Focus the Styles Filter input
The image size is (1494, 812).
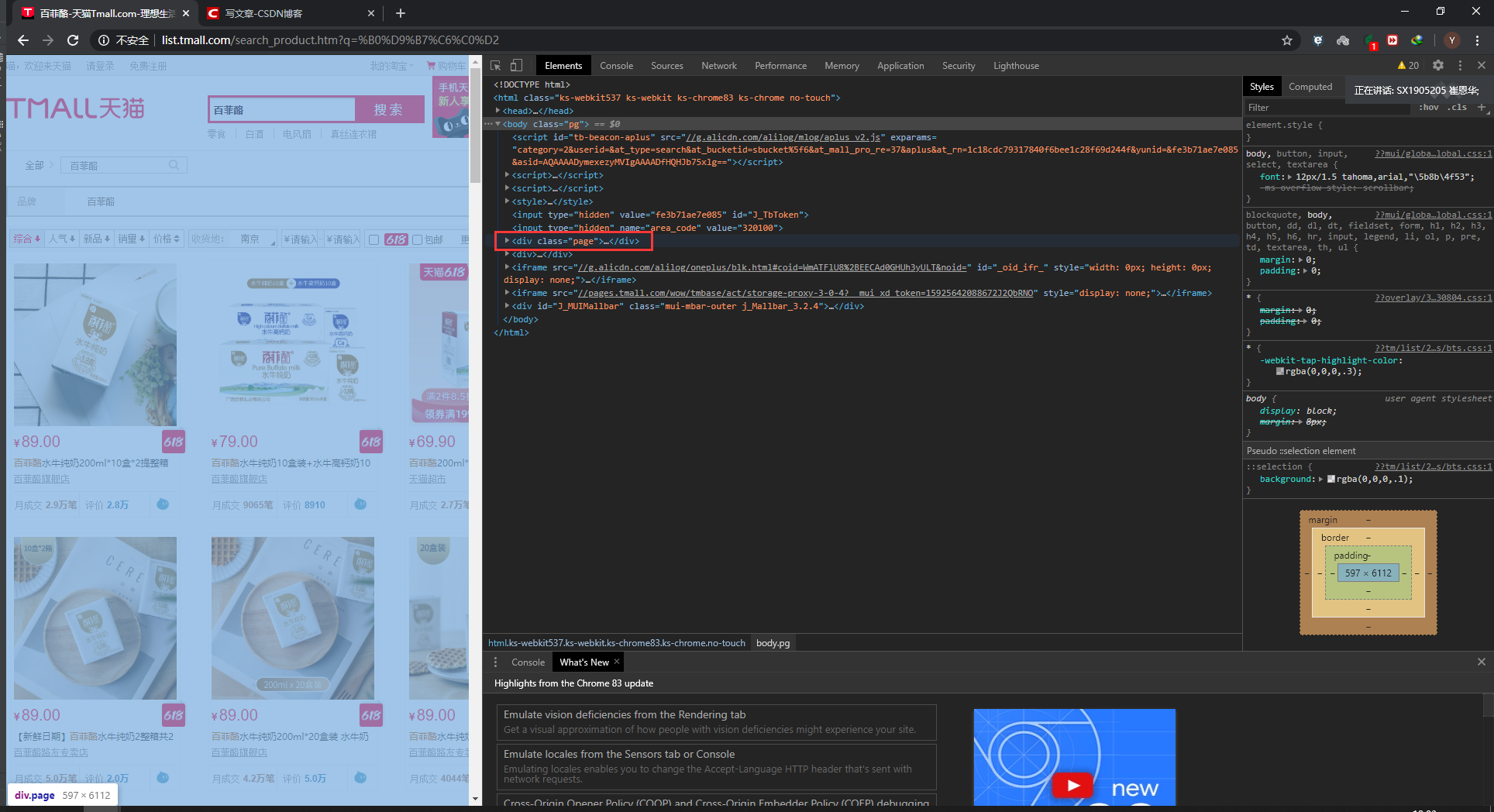click(x=1328, y=108)
